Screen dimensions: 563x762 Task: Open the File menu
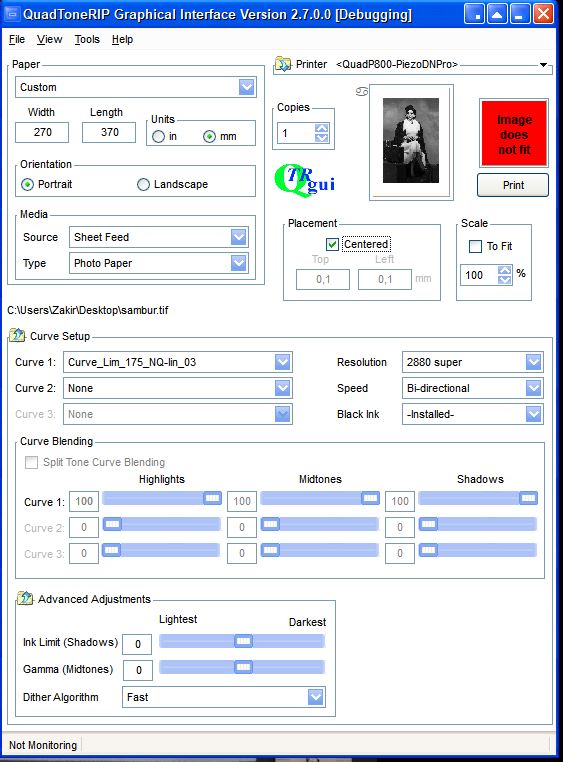[x=17, y=39]
